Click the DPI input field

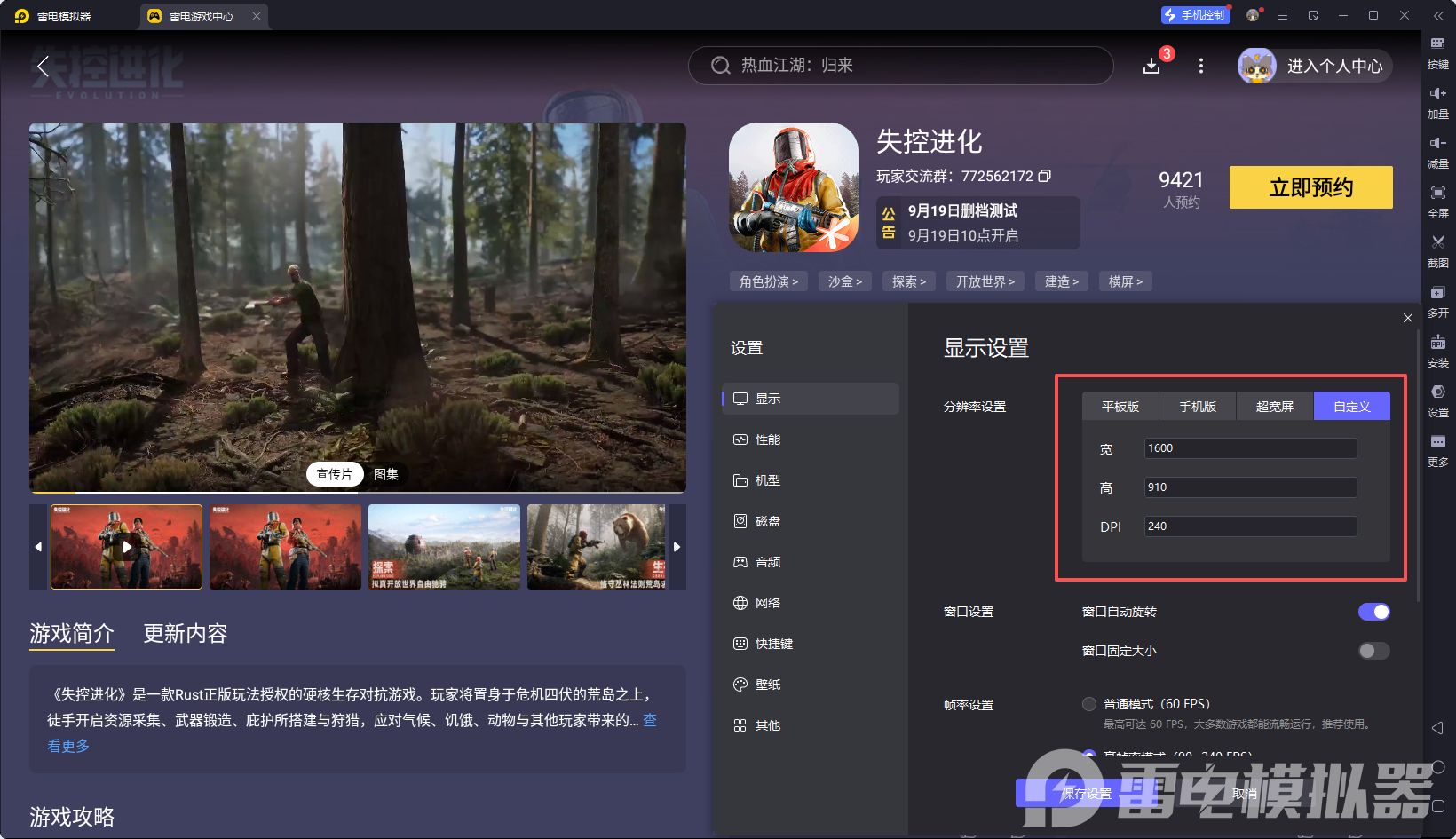[1250, 526]
